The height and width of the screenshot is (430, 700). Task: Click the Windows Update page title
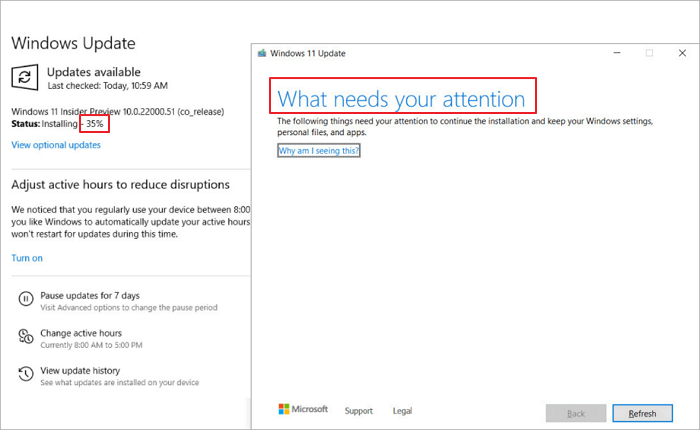(73, 43)
